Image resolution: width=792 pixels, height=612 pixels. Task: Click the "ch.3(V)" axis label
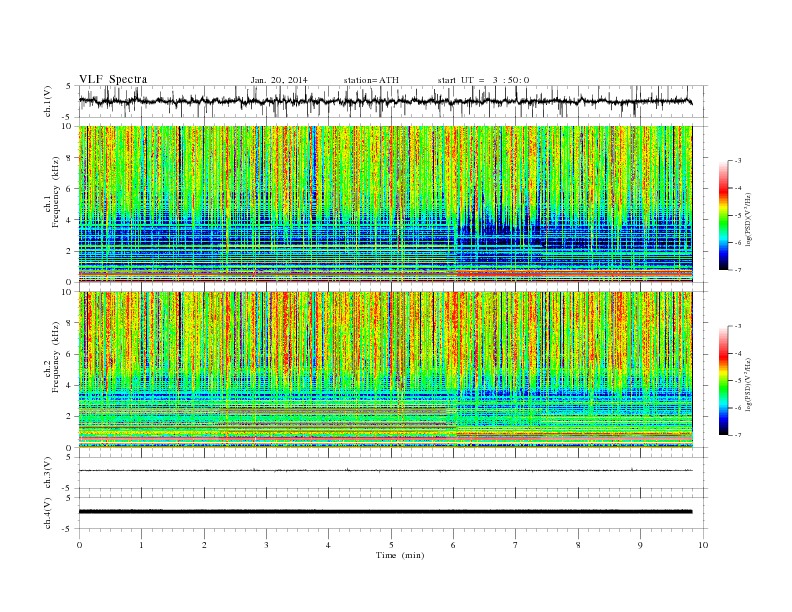48,473
